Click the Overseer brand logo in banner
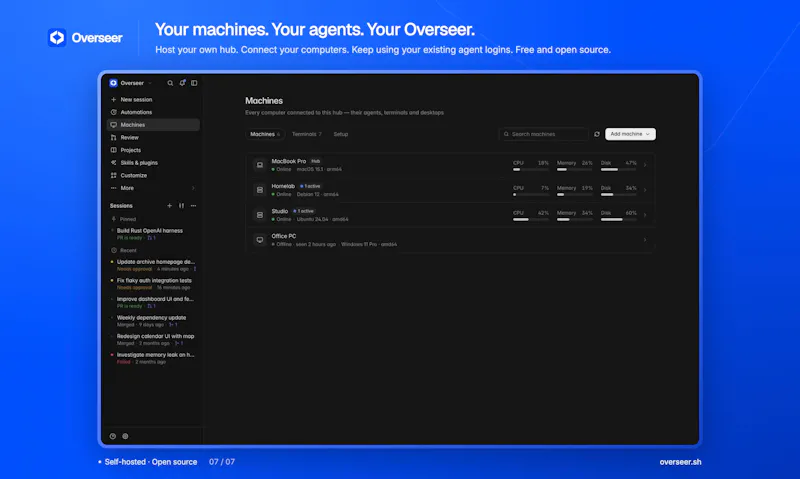Viewport: 800px width, 479px height. point(57,38)
